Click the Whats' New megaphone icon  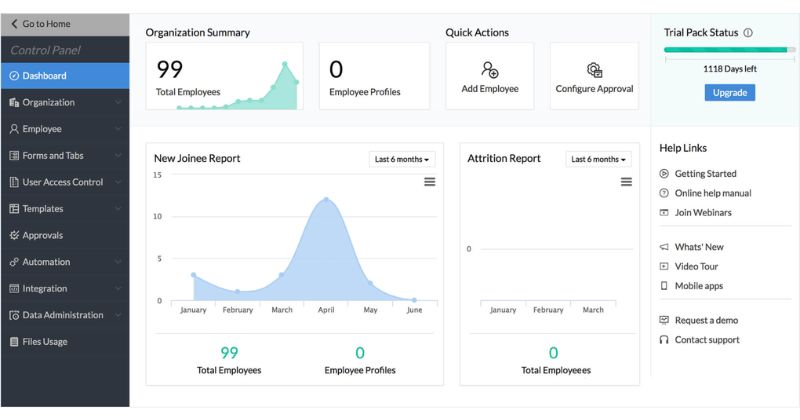coord(664,247)
